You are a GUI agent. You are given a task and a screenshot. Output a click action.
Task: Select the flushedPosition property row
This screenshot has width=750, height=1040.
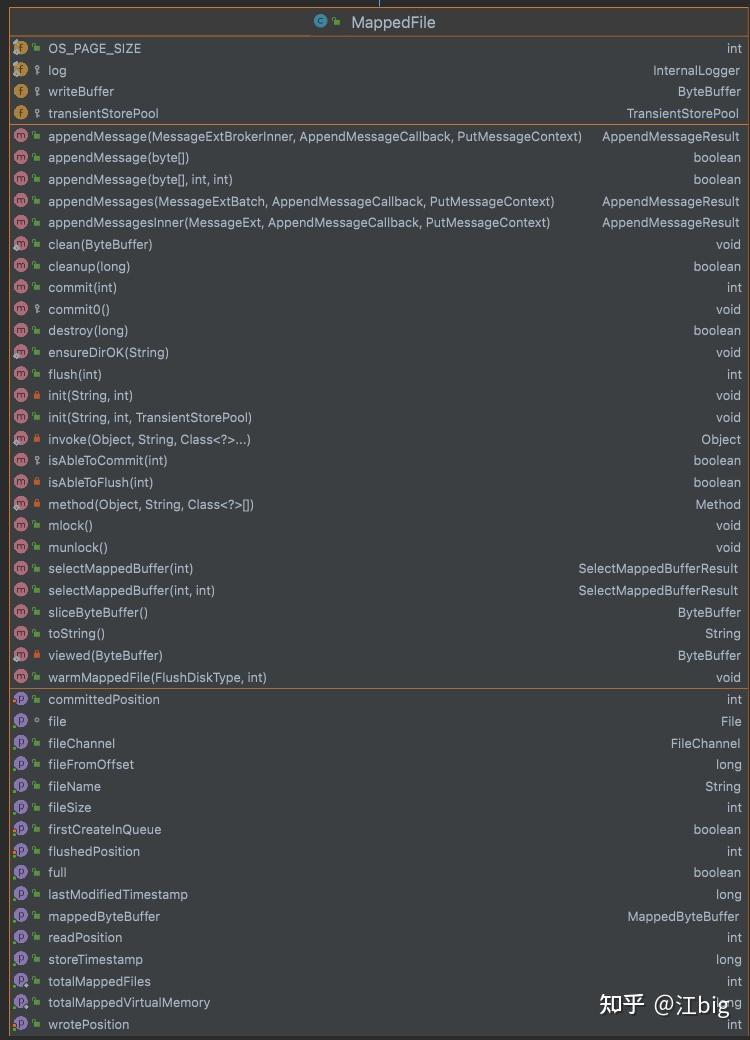(x=94, y=851)
